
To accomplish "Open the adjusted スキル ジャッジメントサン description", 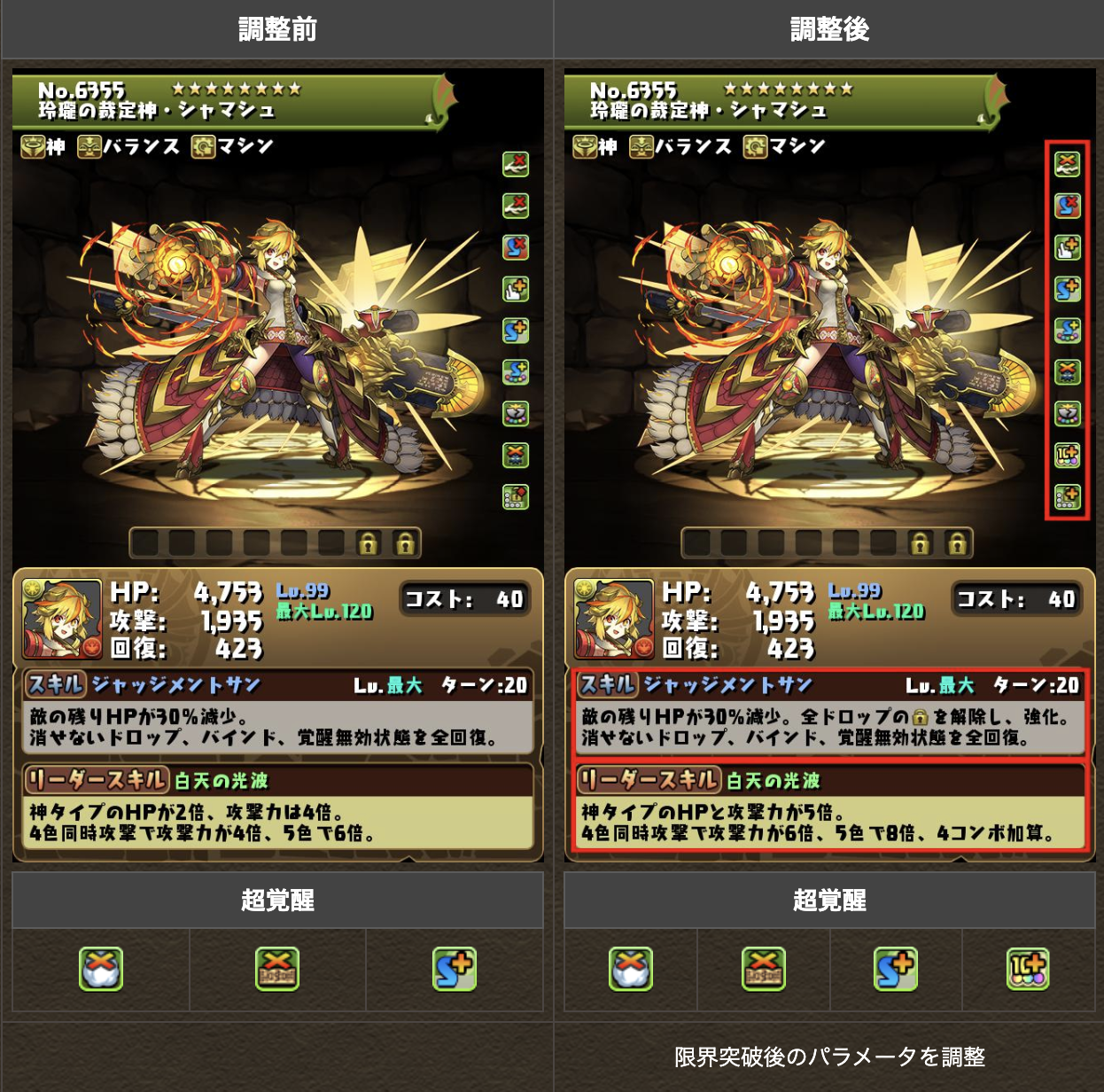I will click(829, 713).
